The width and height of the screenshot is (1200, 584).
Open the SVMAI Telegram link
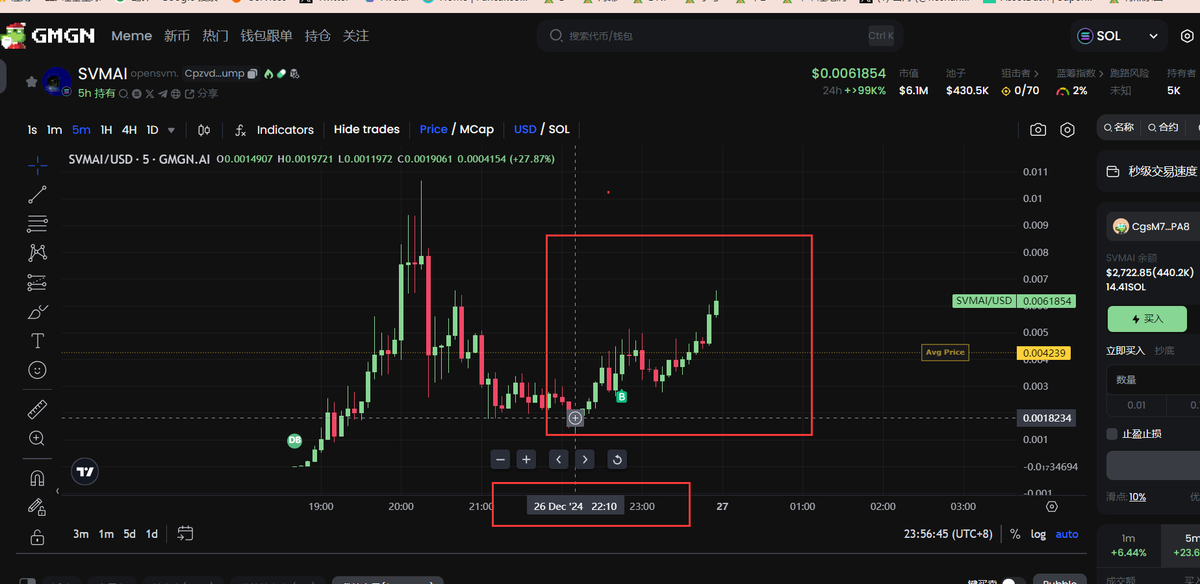[x=163, y=94]
